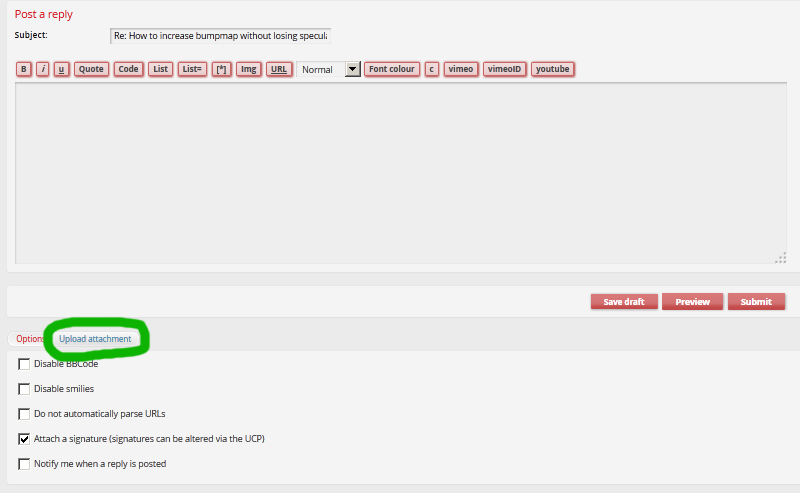Switch to the Upload attachment tab

pyautogui.click(x=95, y=339)
